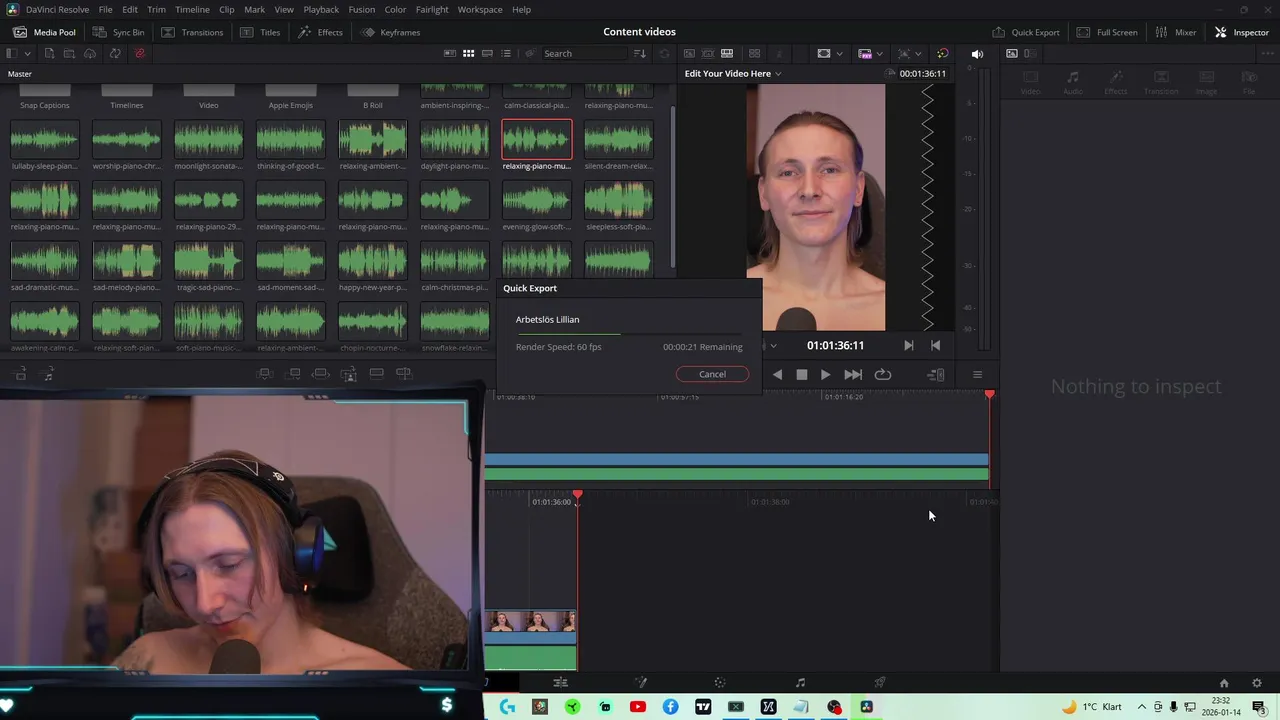Click the red playhead marker on lower timeline
Viewport: 1280px width, 720px height.
[x=577, y=495]
